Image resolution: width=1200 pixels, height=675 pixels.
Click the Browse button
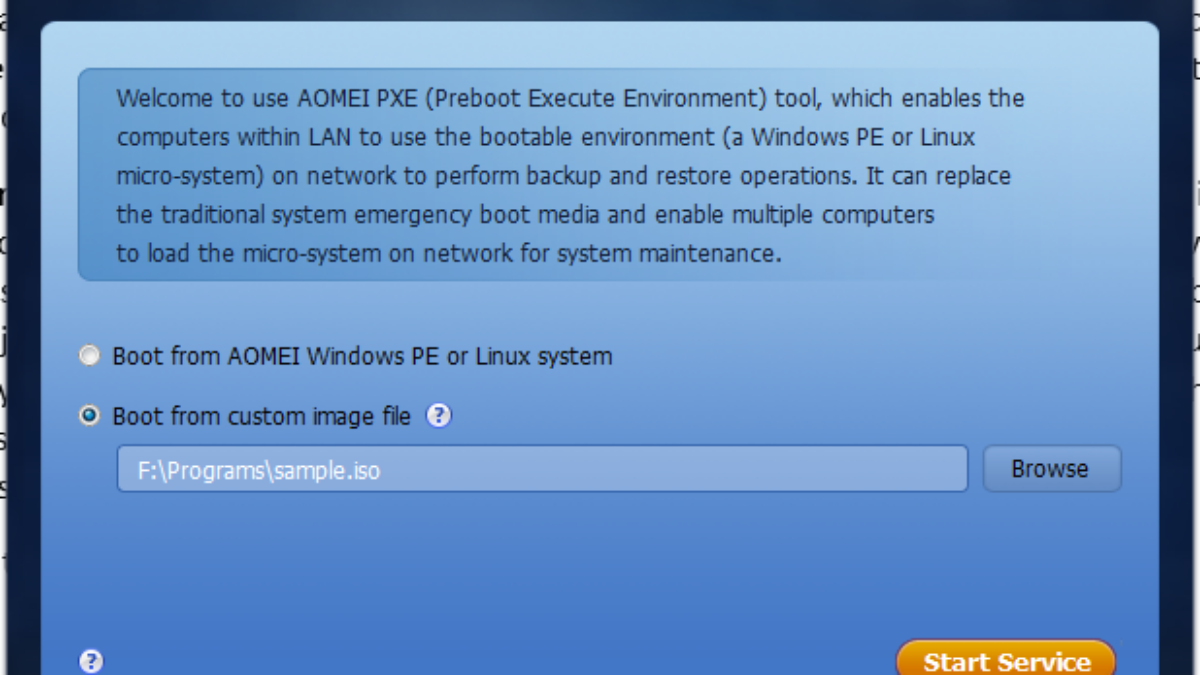click(1051, 469)
